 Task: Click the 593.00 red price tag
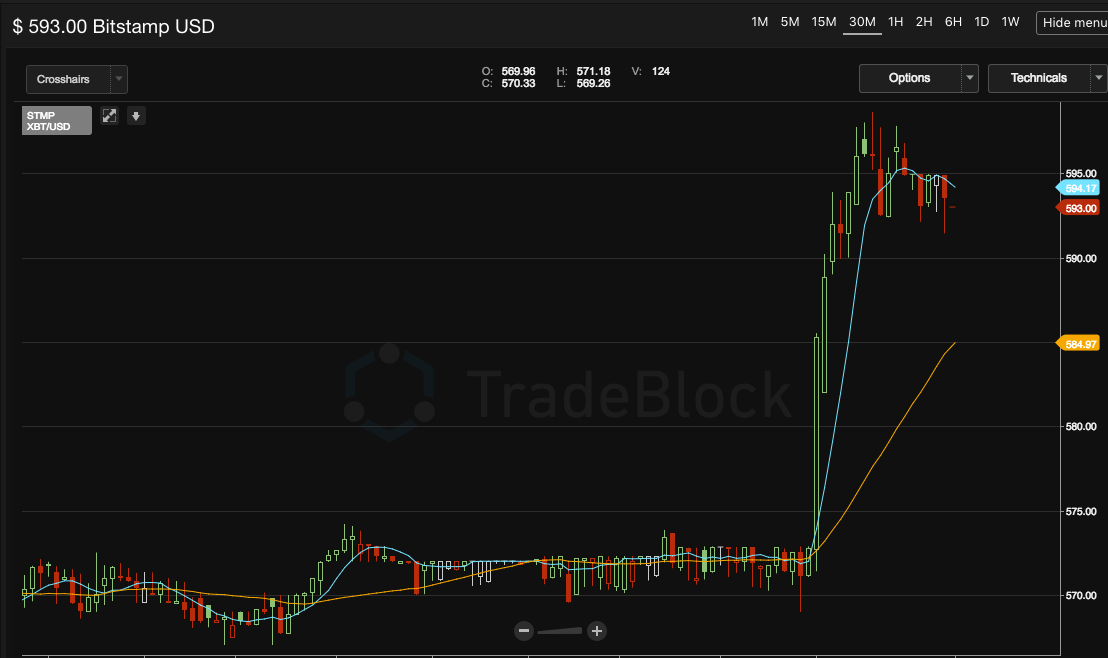click(1078, 208)
